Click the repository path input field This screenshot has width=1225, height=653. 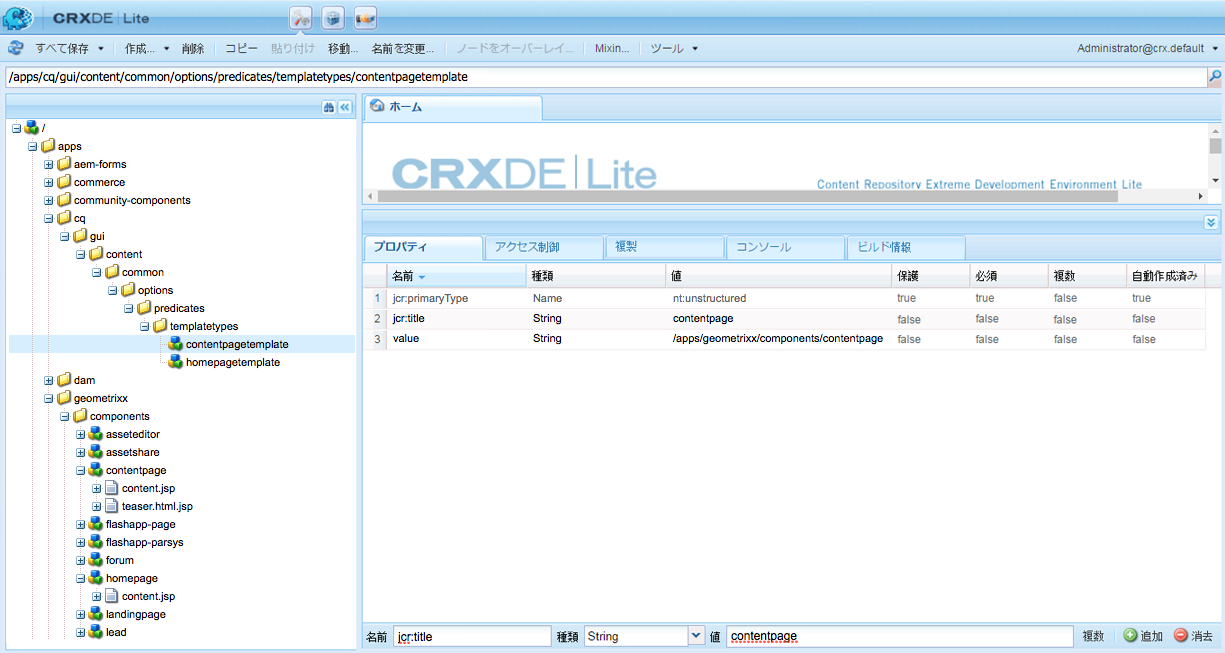605,76
